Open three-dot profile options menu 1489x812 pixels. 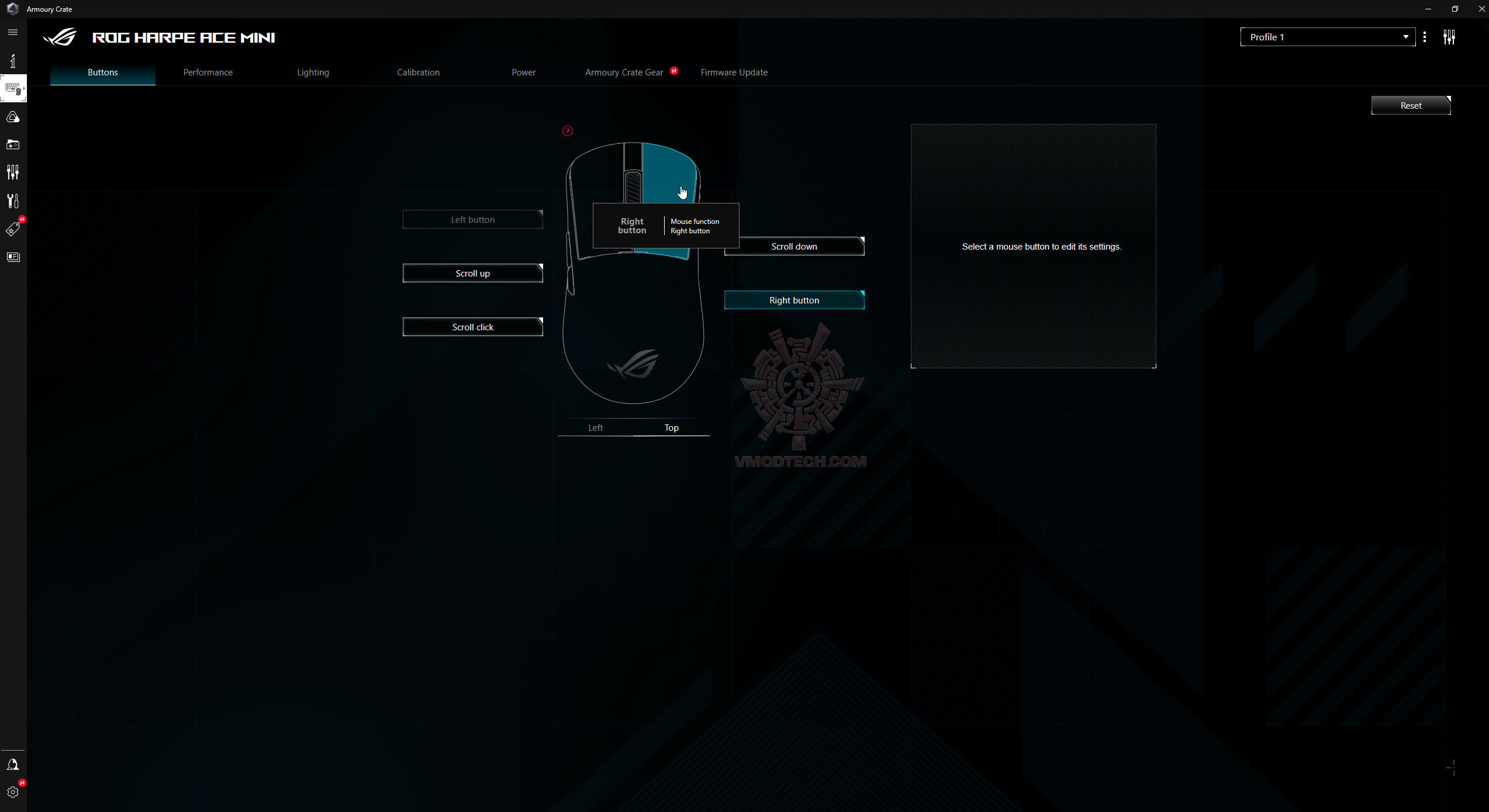click(1425, 37)
